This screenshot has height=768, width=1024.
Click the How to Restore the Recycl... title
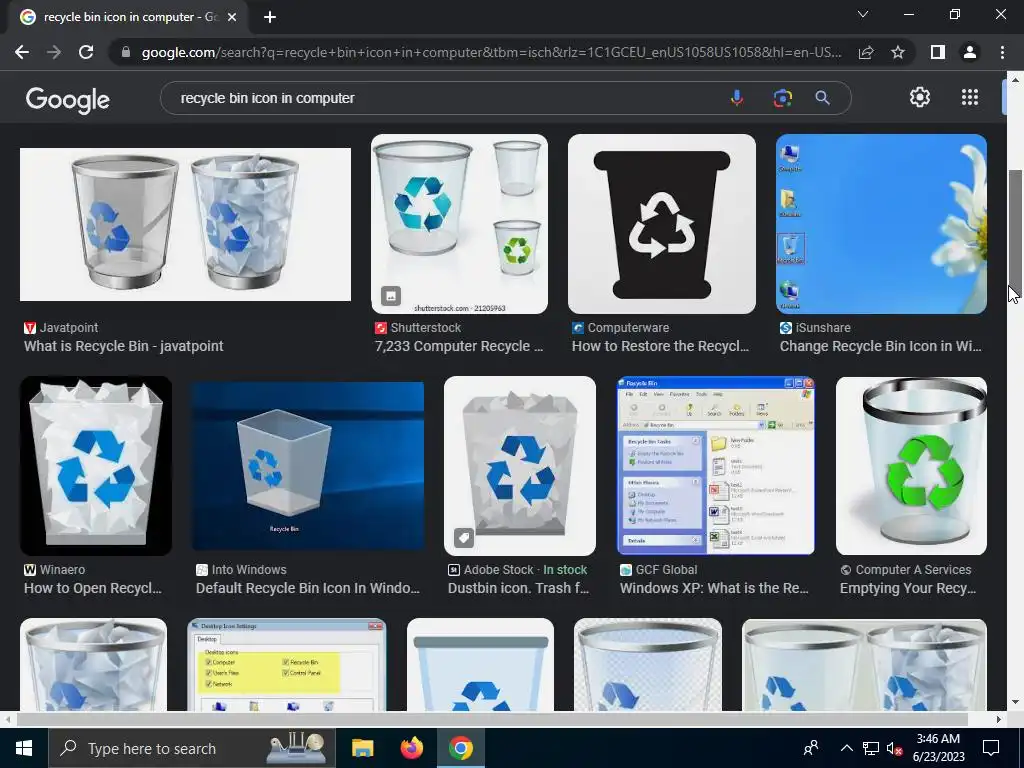[x=660, y=346]
